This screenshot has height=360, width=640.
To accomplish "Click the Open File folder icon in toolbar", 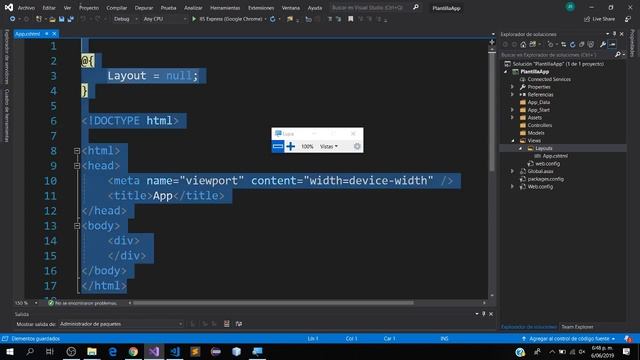I will pos(52,19).
